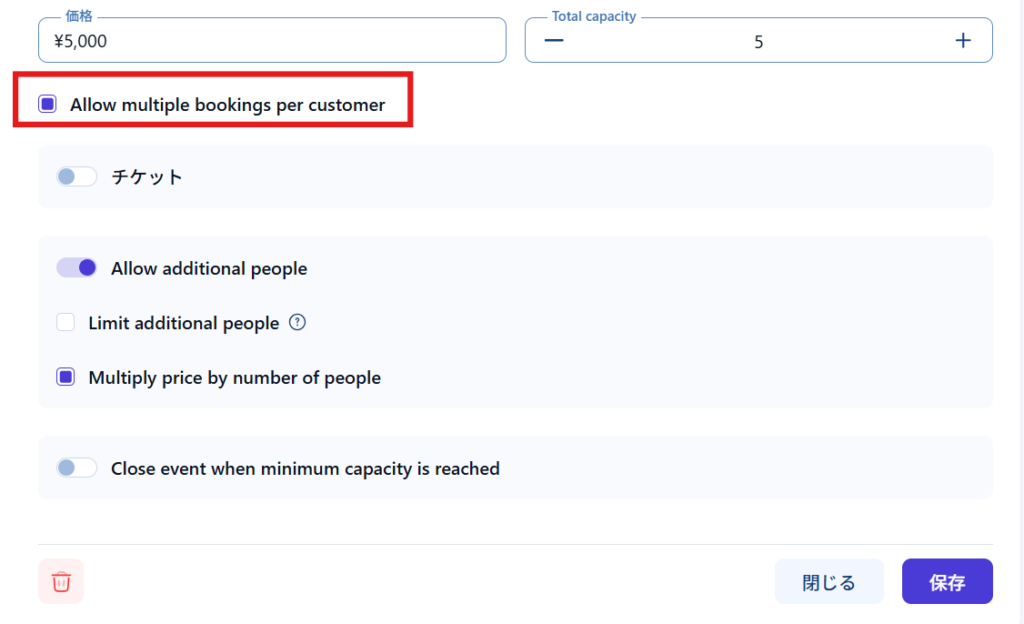Turn off the Allow additional people switch
Viewport: 1024px width, 624px height.
click(x=76, y=268)
